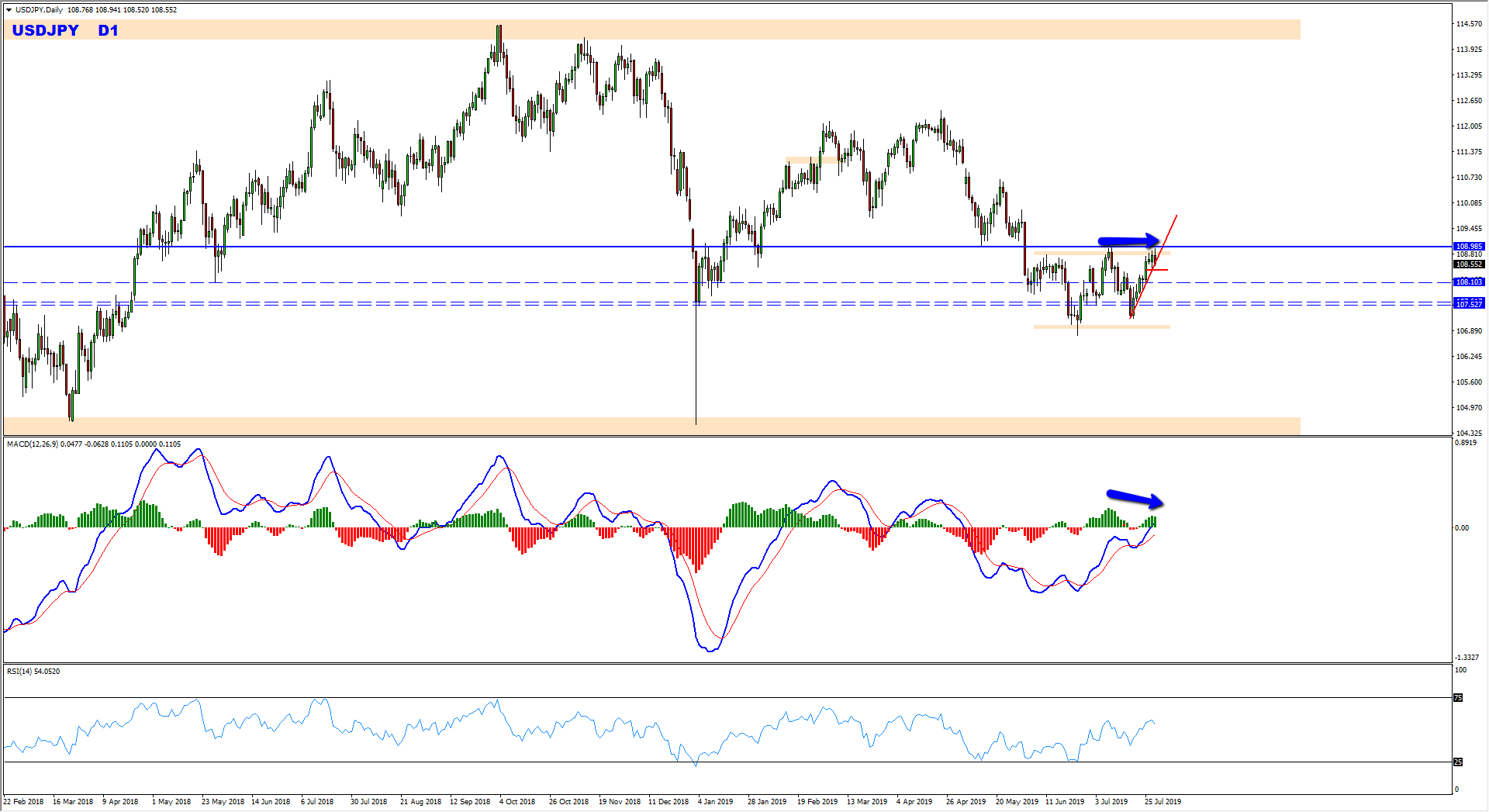
Task: Click the large USDJPY title text
Action: coord(46,30)
